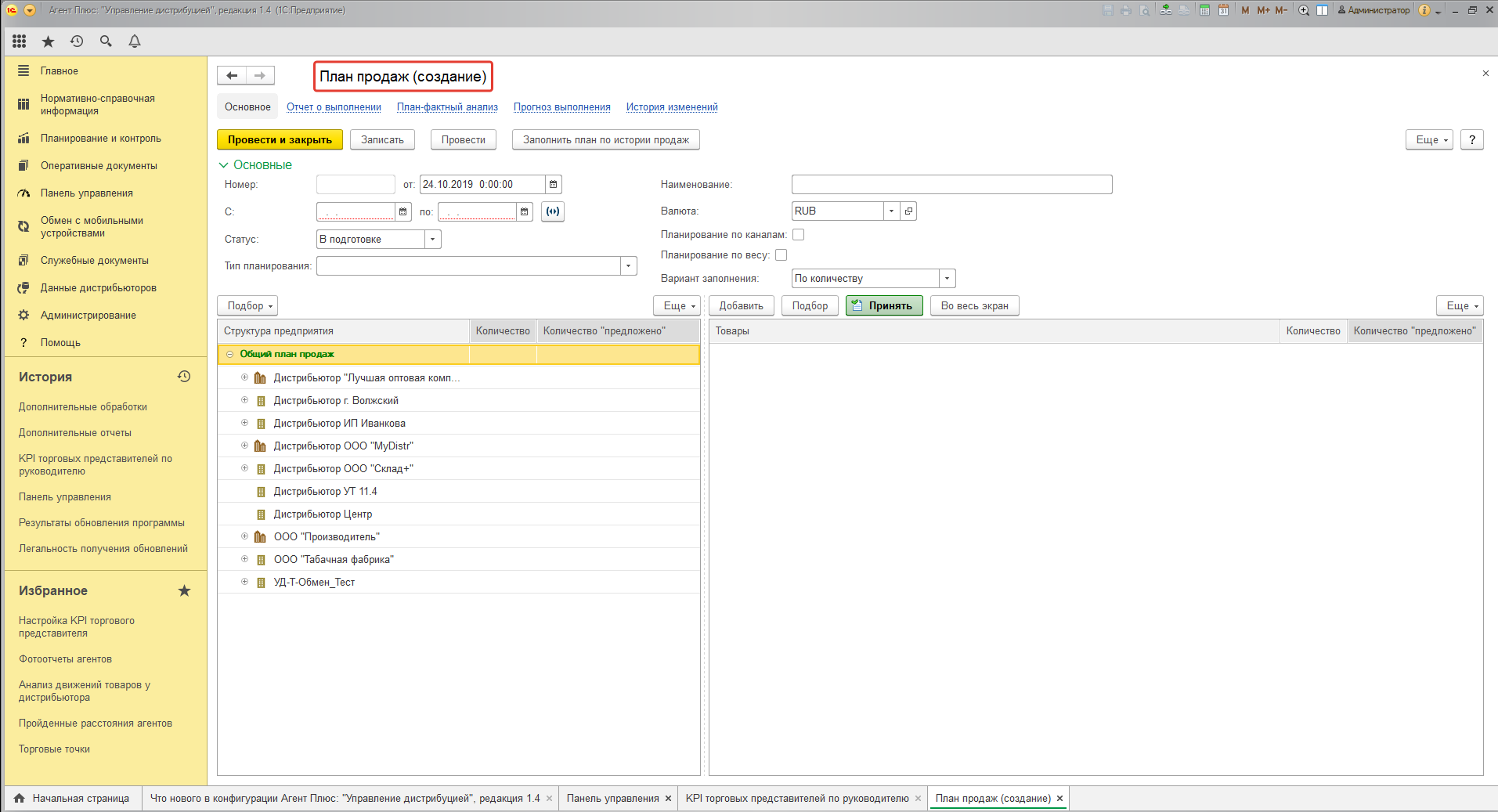This screenshot has width=1498, height=812.
Task: Open Еще menu at top right of form
Action: click(x=1430, y=139)
